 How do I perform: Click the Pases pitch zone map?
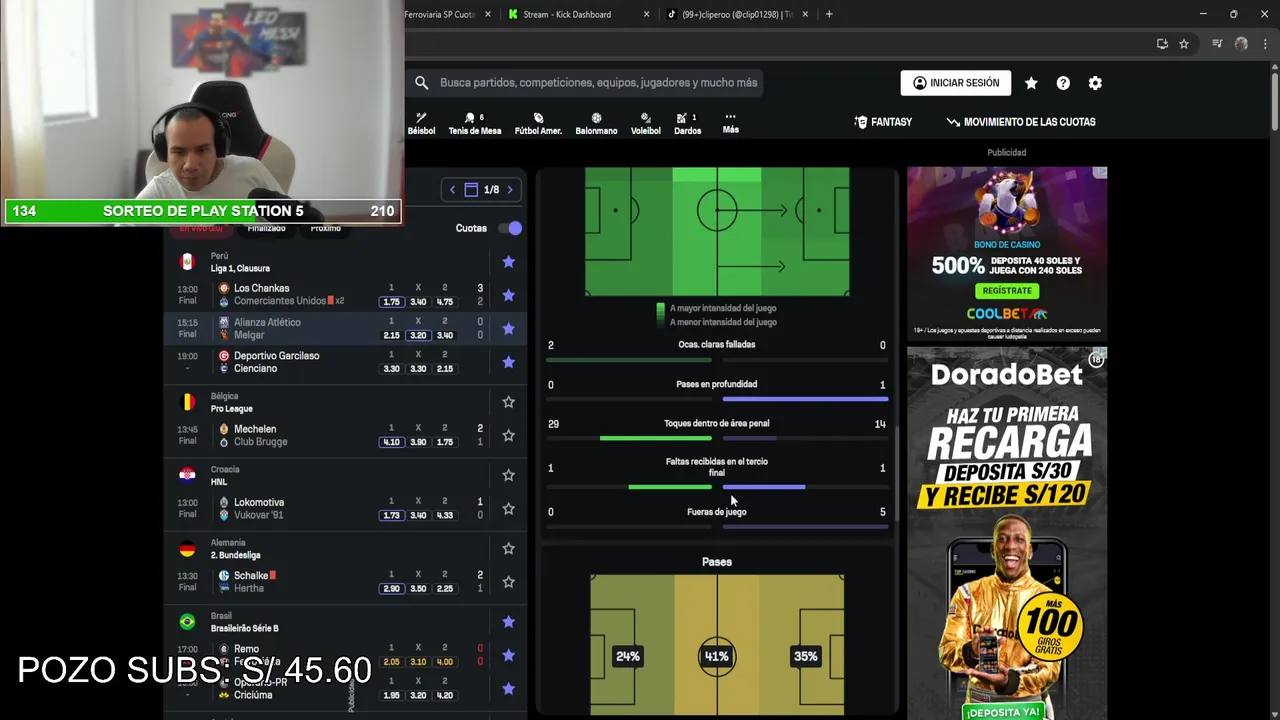[717, 644]
